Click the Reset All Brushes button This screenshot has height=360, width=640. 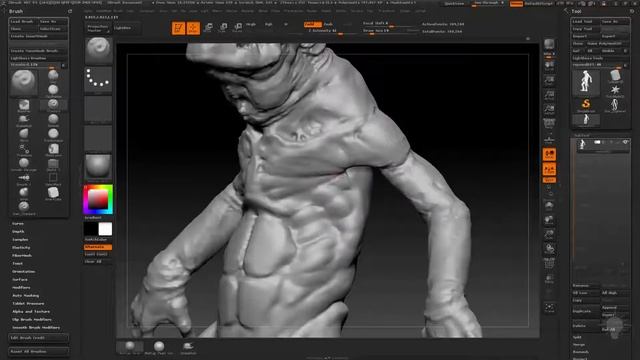(39, 351)
